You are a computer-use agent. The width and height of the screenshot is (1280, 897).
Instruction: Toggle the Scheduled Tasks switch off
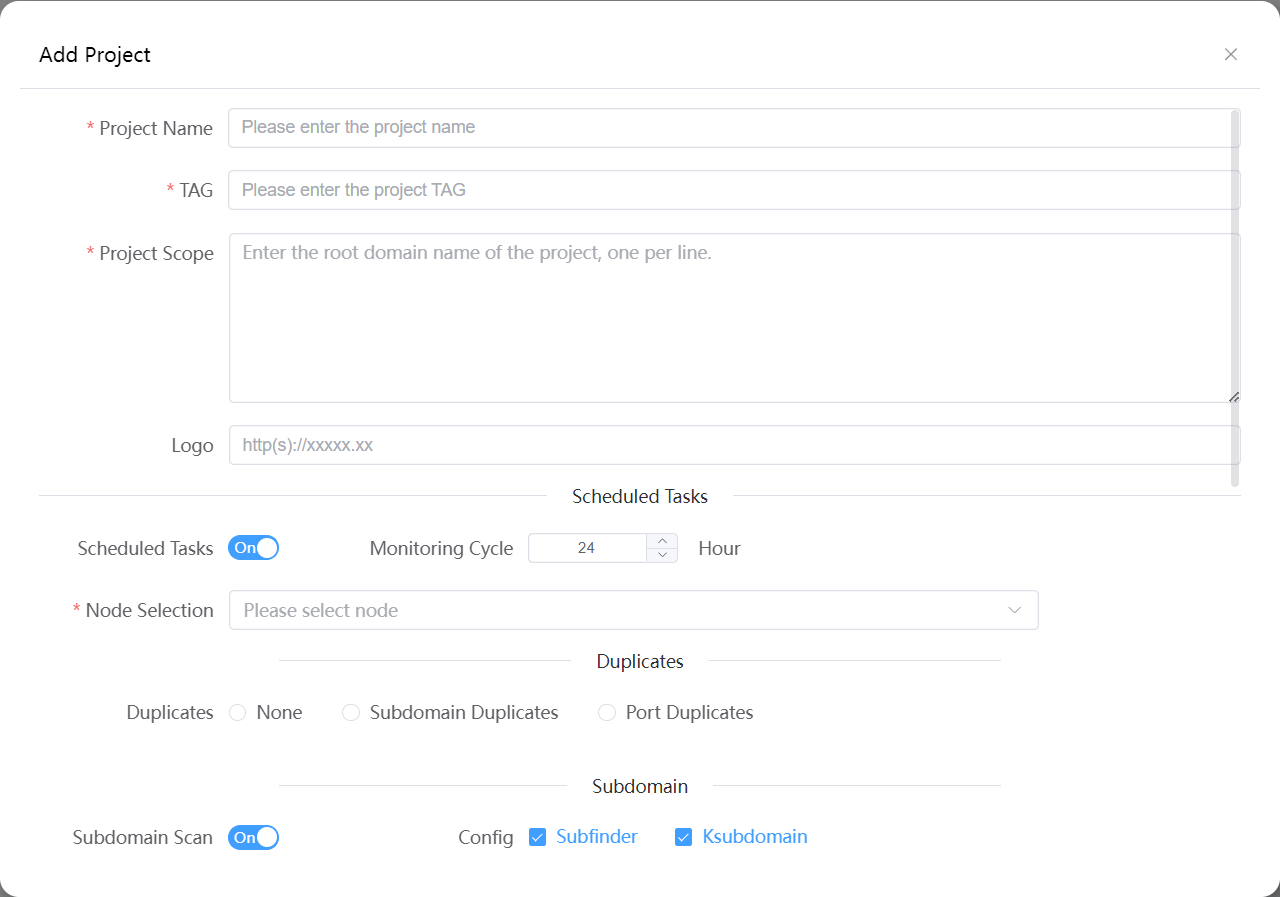253,548
